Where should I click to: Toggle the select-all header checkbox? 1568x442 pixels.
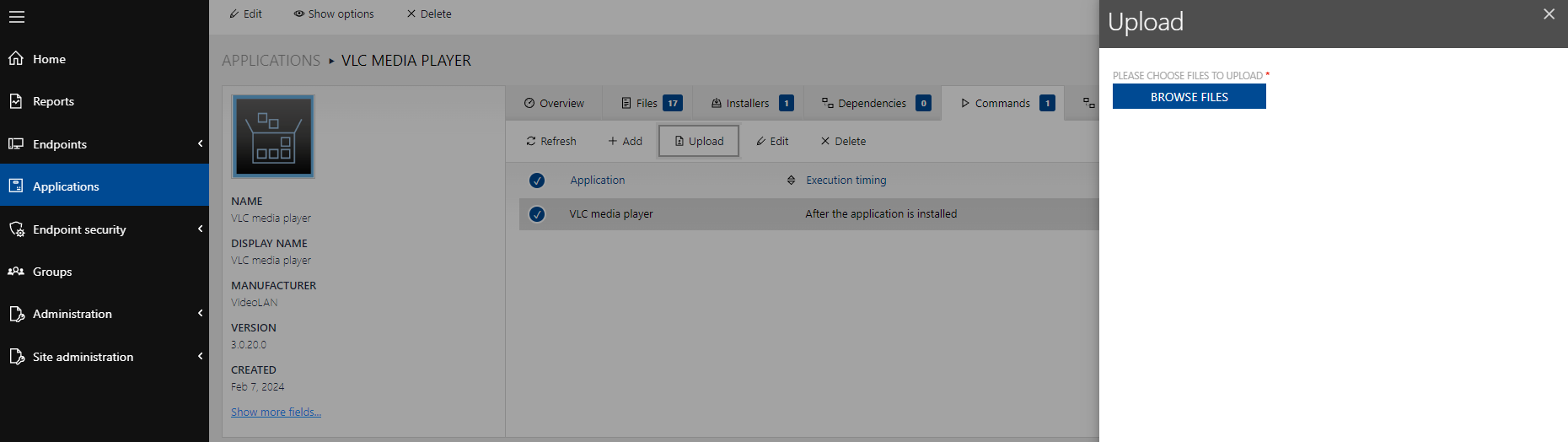537,181
